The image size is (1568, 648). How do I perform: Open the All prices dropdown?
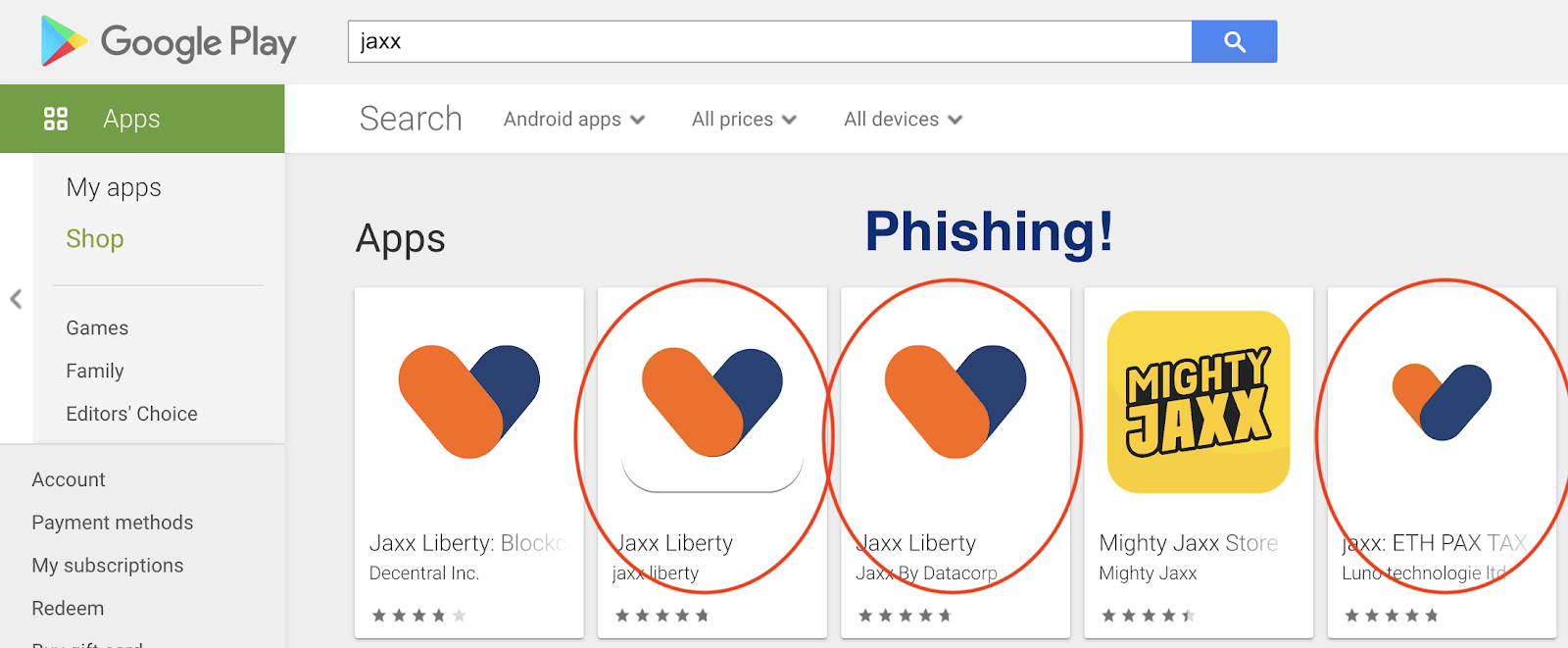point(744,120)
